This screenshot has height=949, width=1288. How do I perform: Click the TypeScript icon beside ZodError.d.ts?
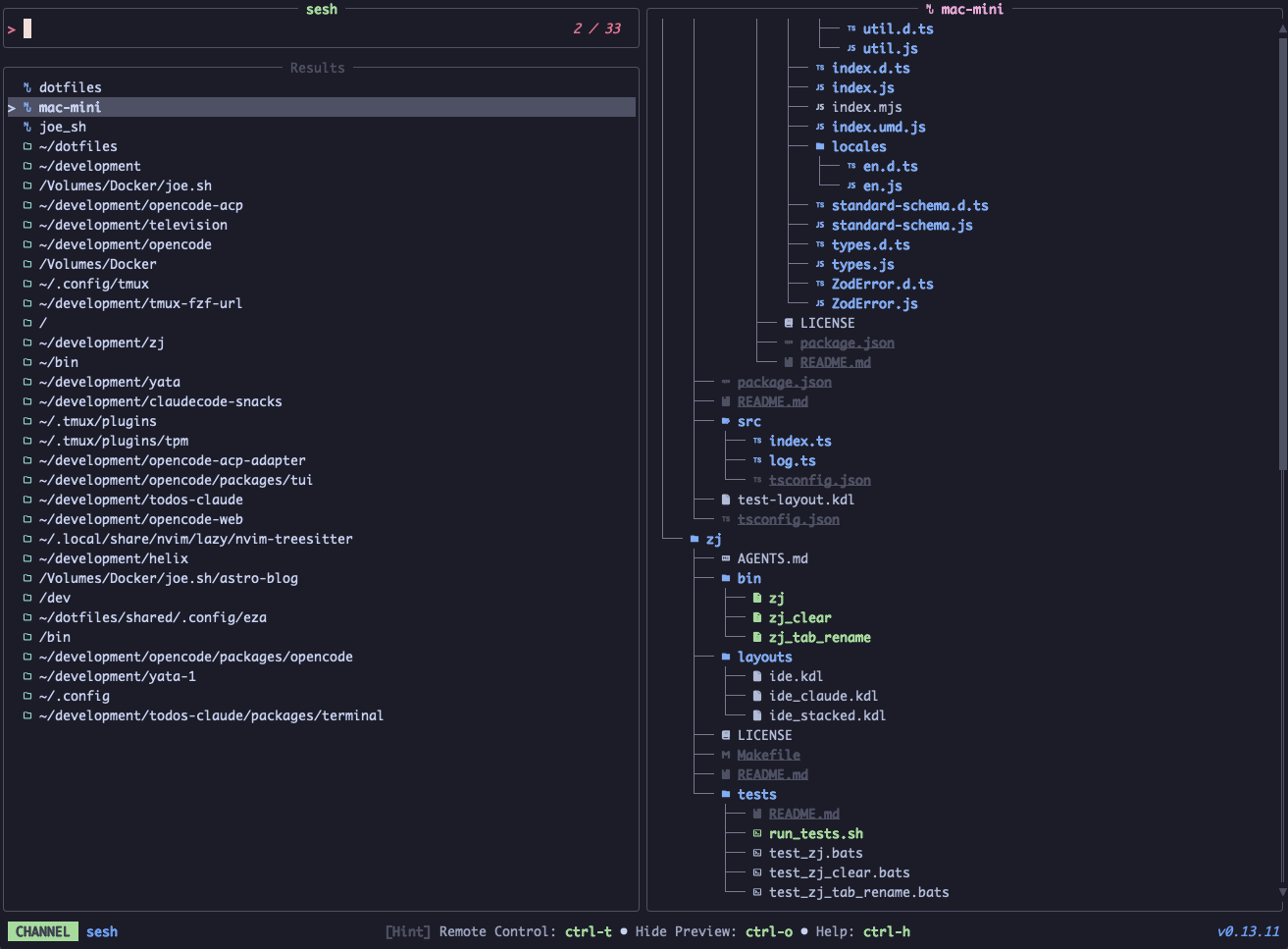(x=820, y=284)
